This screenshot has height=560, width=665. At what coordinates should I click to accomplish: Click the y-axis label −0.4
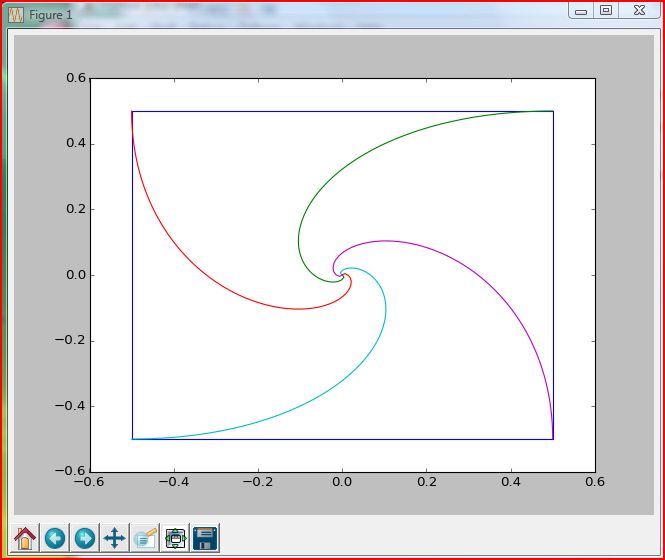[70, 406]
